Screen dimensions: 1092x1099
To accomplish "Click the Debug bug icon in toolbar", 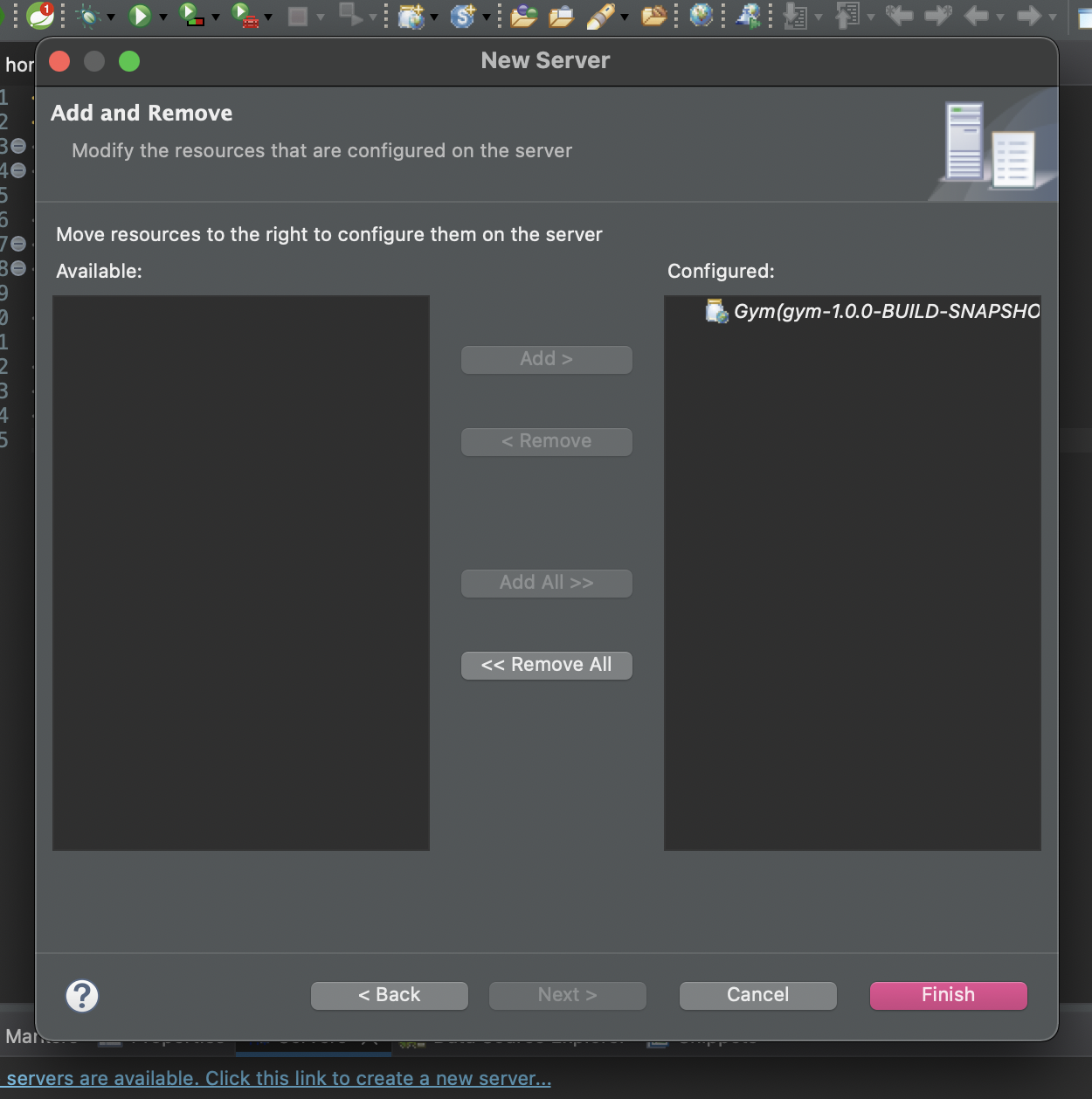I will (x=88, y=16).
